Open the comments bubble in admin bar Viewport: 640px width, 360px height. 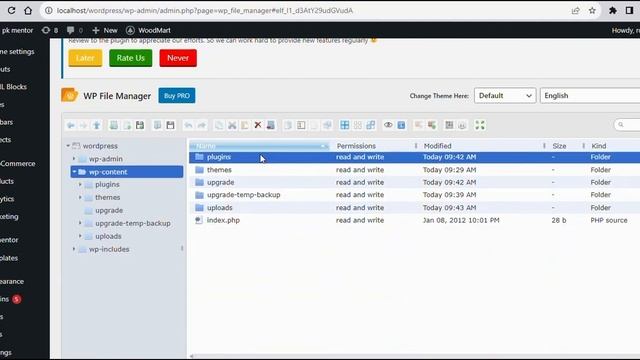75,30
